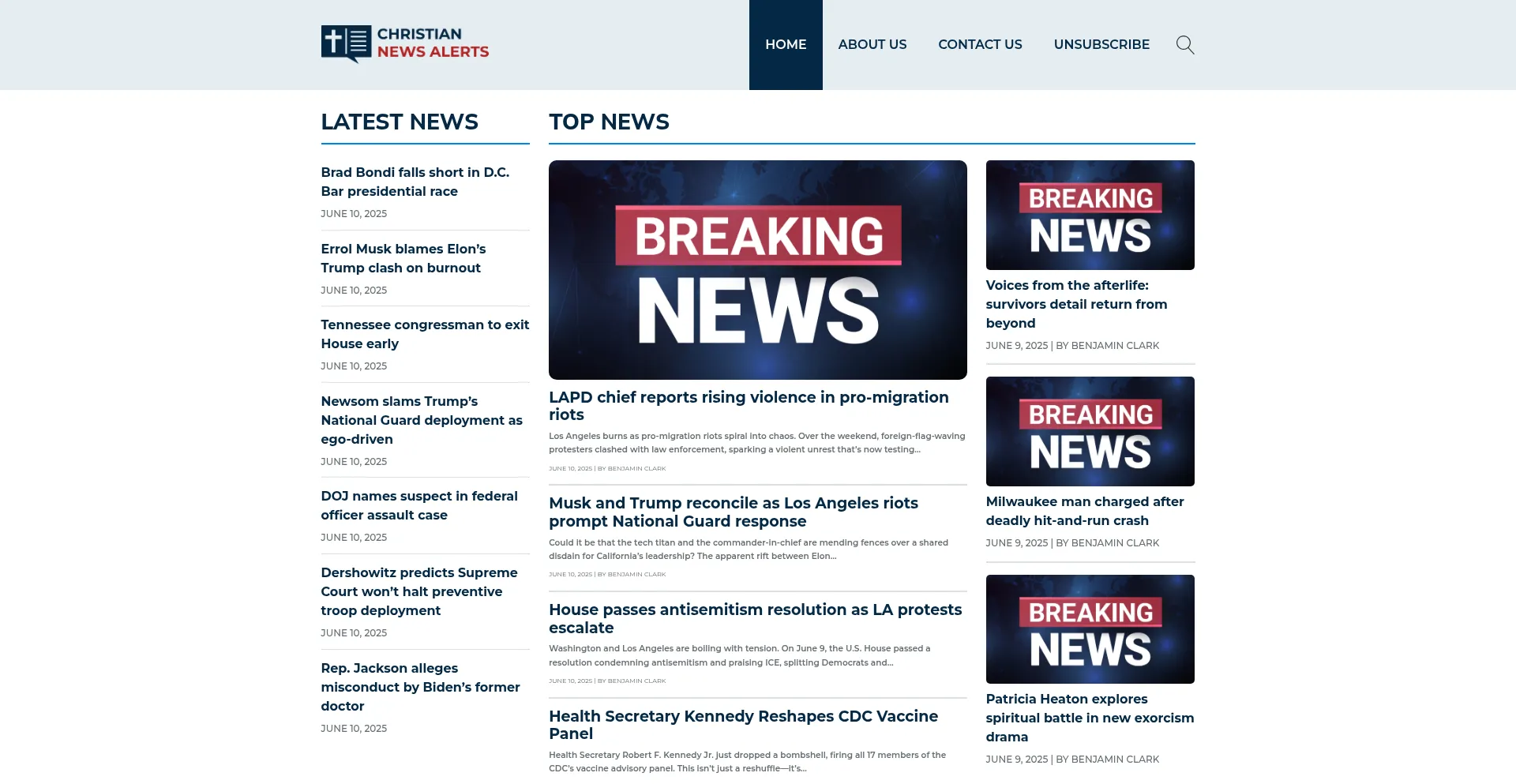Click byline under LAPD chief article
The height and width of the screenshot is (784, 1516).
607,469
